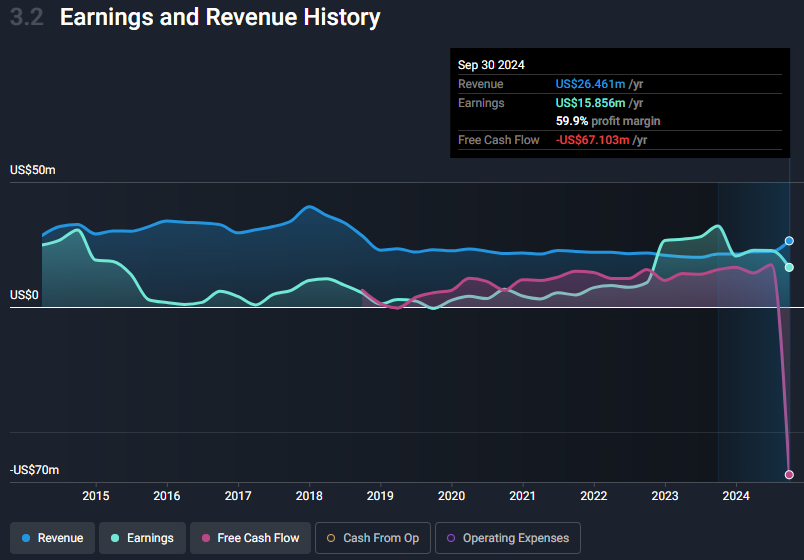The width and height of the screenshot is (804, 560).
Task: Toggle the Free Cash Flow legend button
Action: click(249, 538)
